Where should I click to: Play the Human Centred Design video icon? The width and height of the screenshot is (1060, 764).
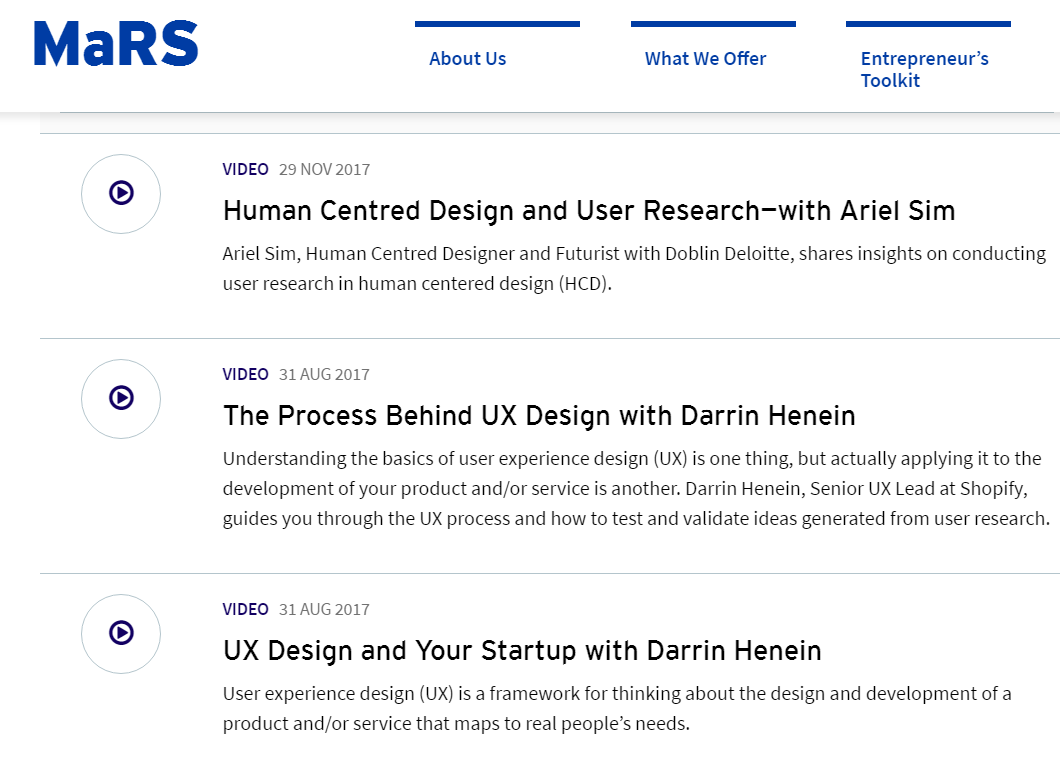tap(121, 193)
